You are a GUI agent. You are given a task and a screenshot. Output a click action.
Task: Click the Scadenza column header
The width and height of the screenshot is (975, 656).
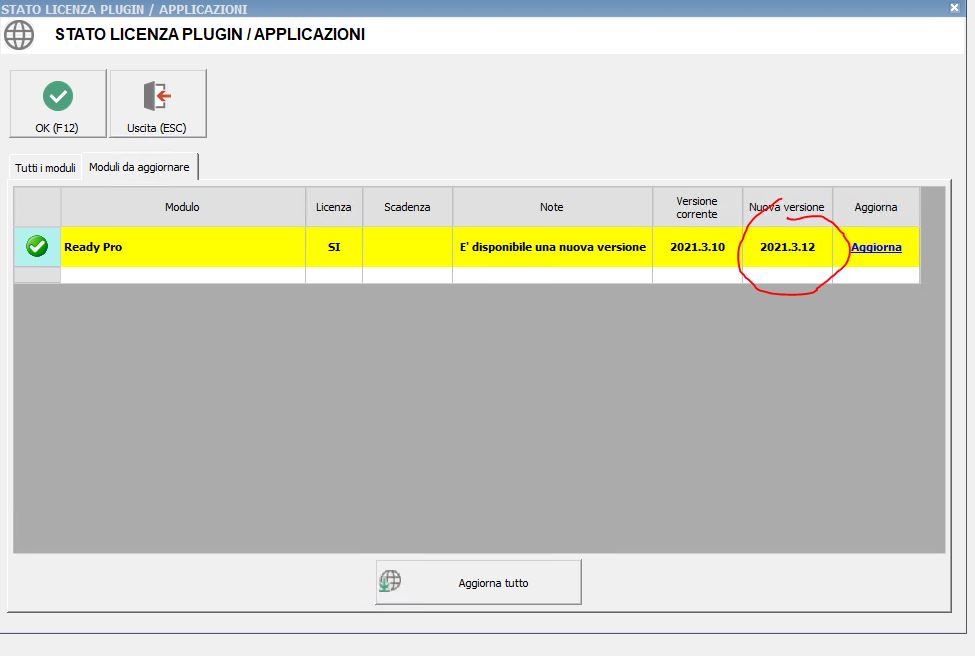pyautogui.click(x=407, y=207)
